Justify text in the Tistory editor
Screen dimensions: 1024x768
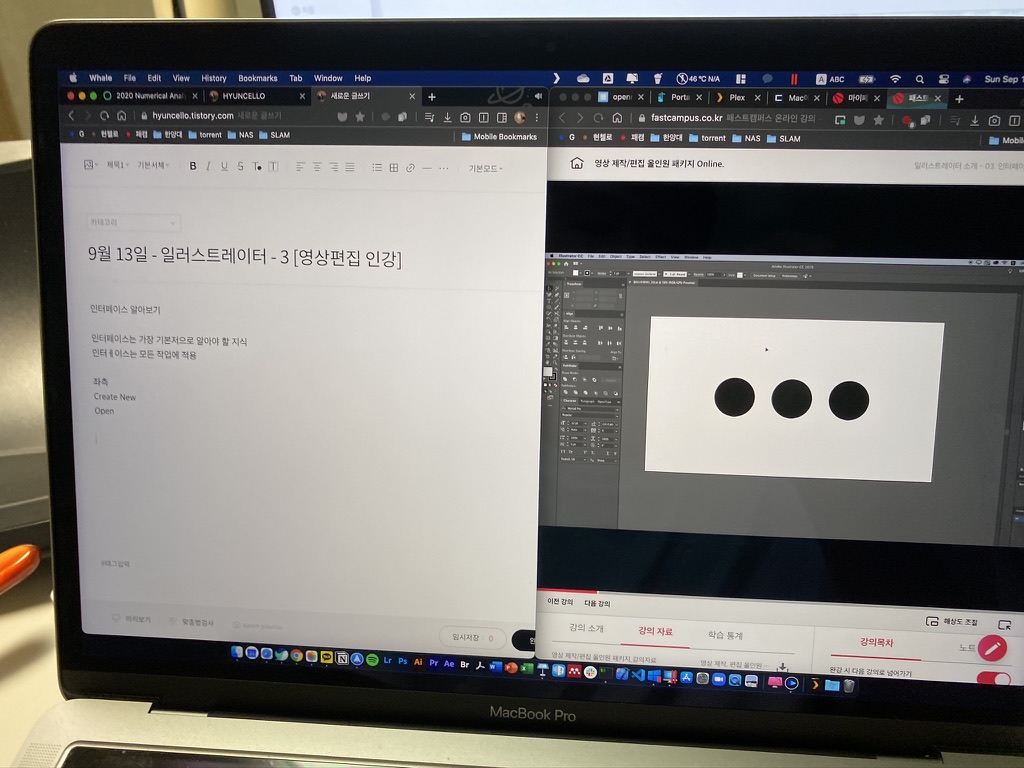(x=350, y=167)
